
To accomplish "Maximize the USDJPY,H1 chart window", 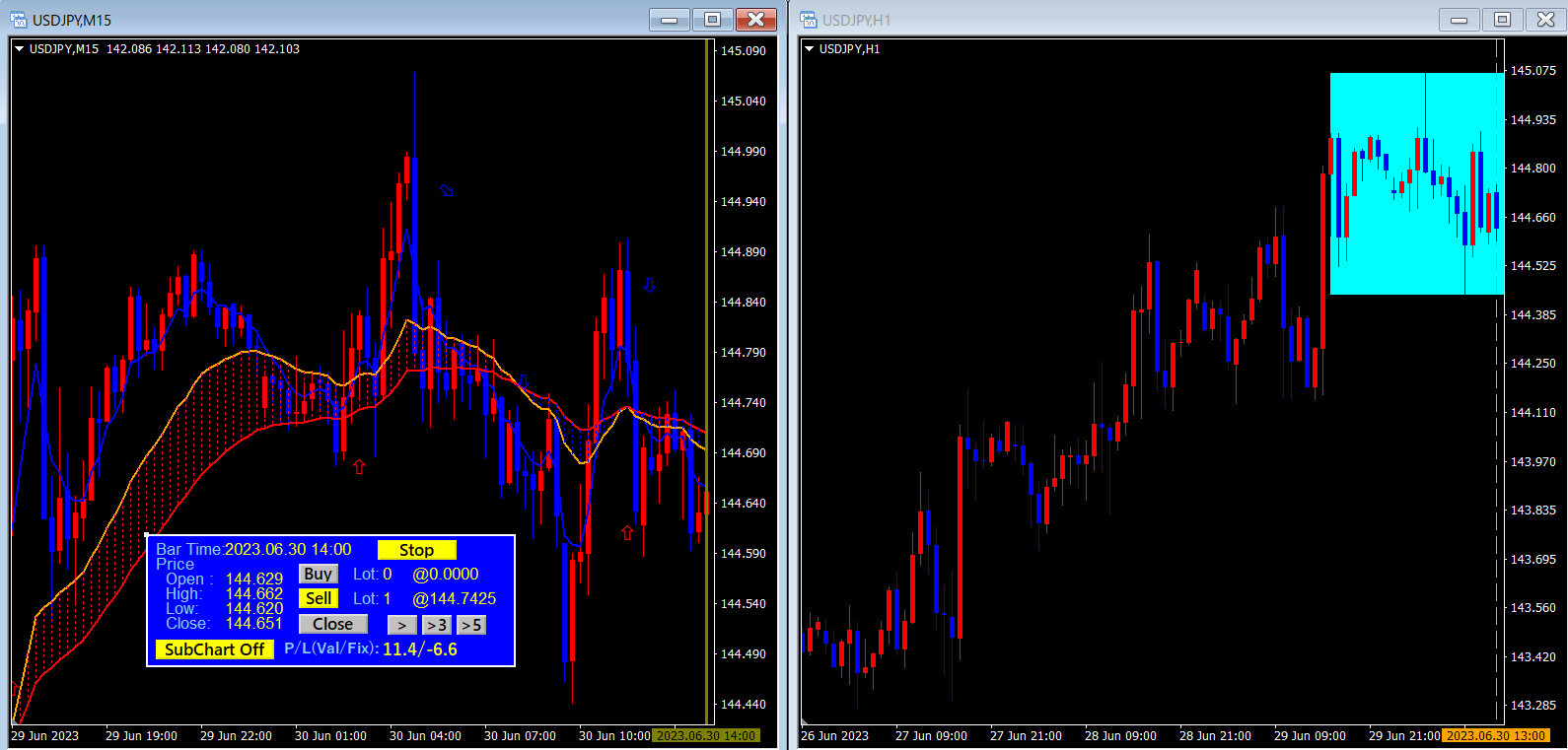I will click(1502, 20).
